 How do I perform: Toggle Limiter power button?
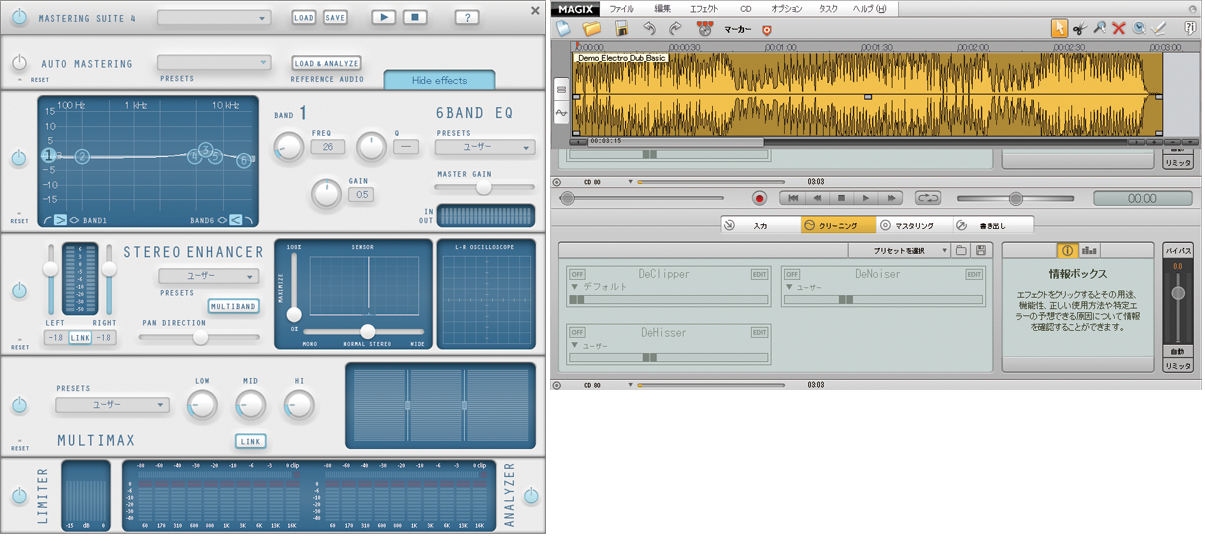click(x=19, y=496)
